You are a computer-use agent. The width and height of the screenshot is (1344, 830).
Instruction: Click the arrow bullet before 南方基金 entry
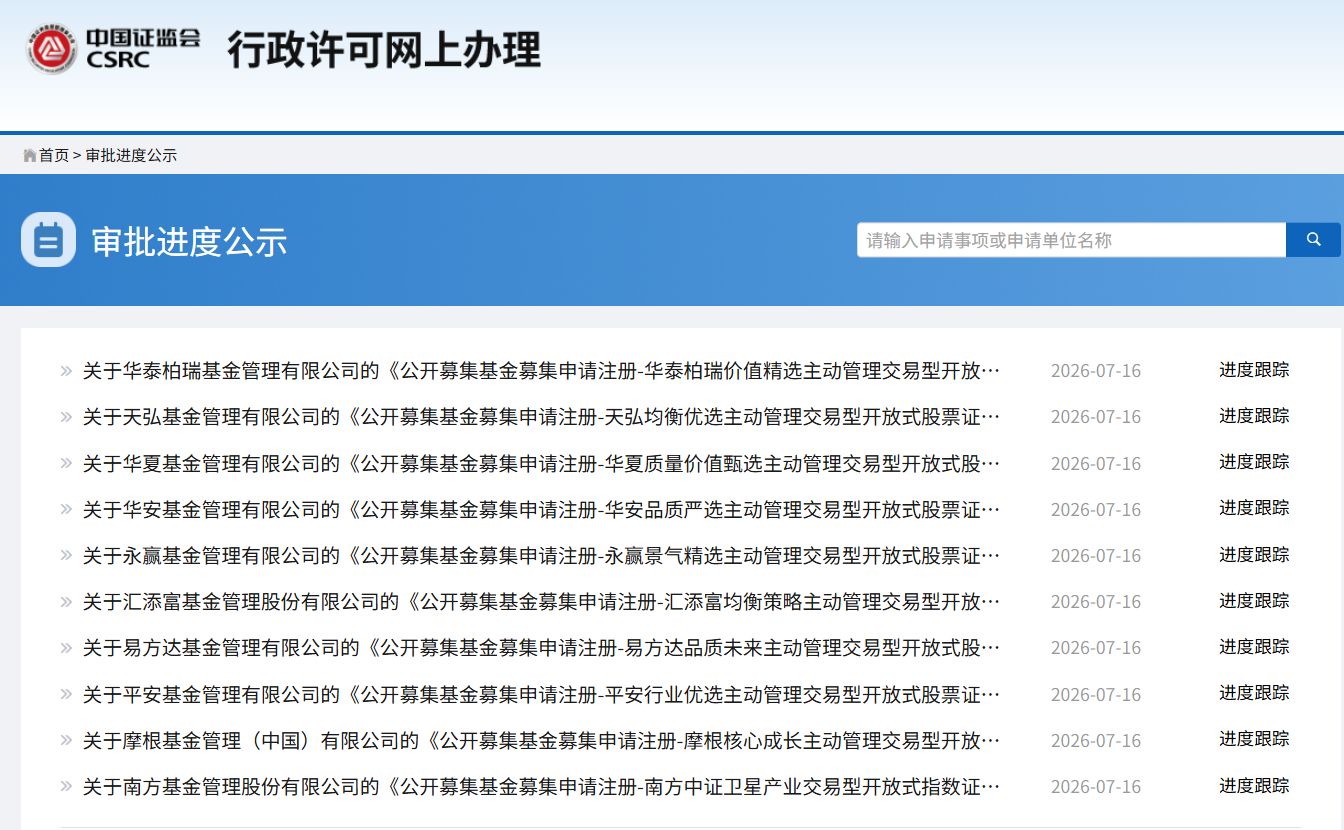click(66, 787)
